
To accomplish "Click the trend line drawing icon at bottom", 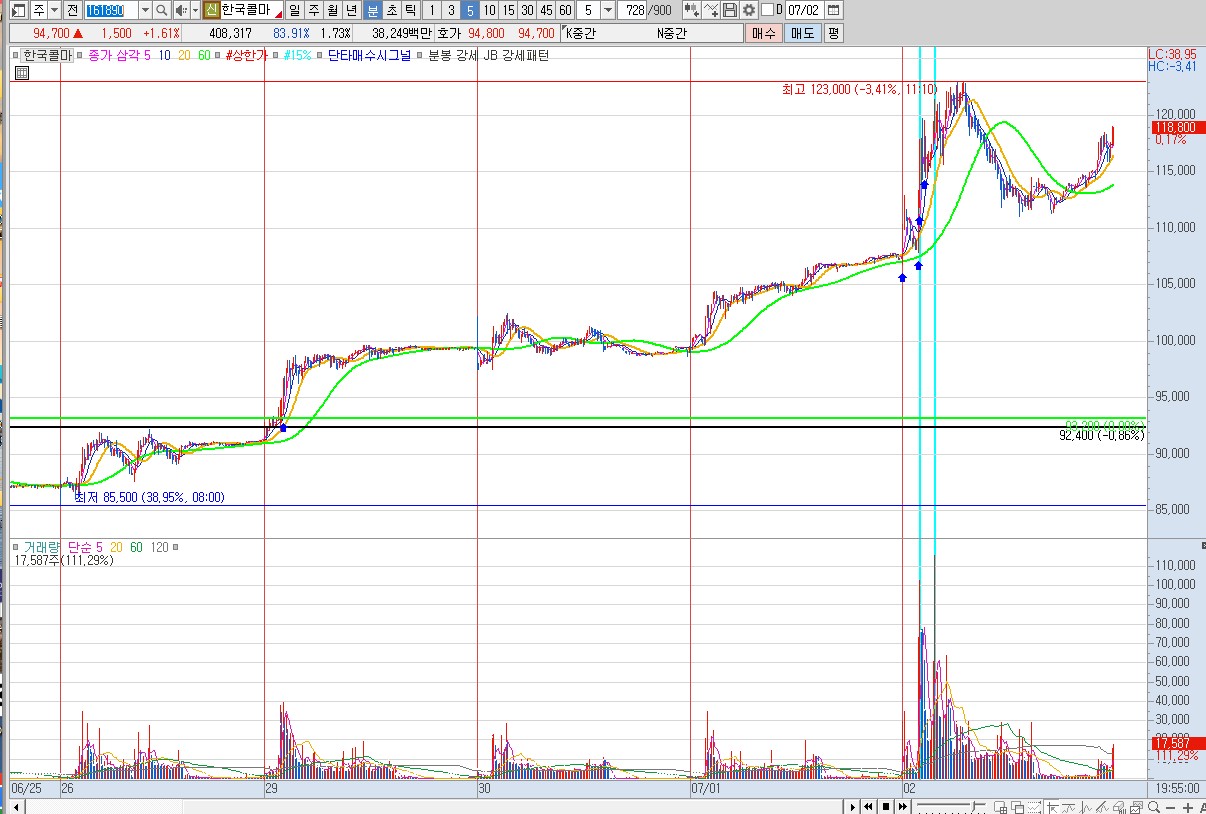I will pyautogui.click(x=1102, y=806).
